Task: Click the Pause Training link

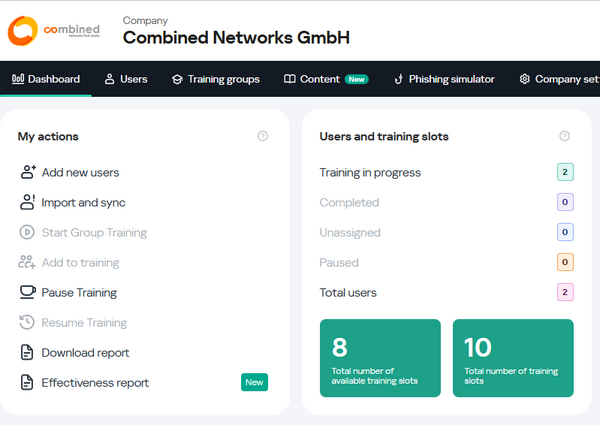Action: tap(79, 293)
